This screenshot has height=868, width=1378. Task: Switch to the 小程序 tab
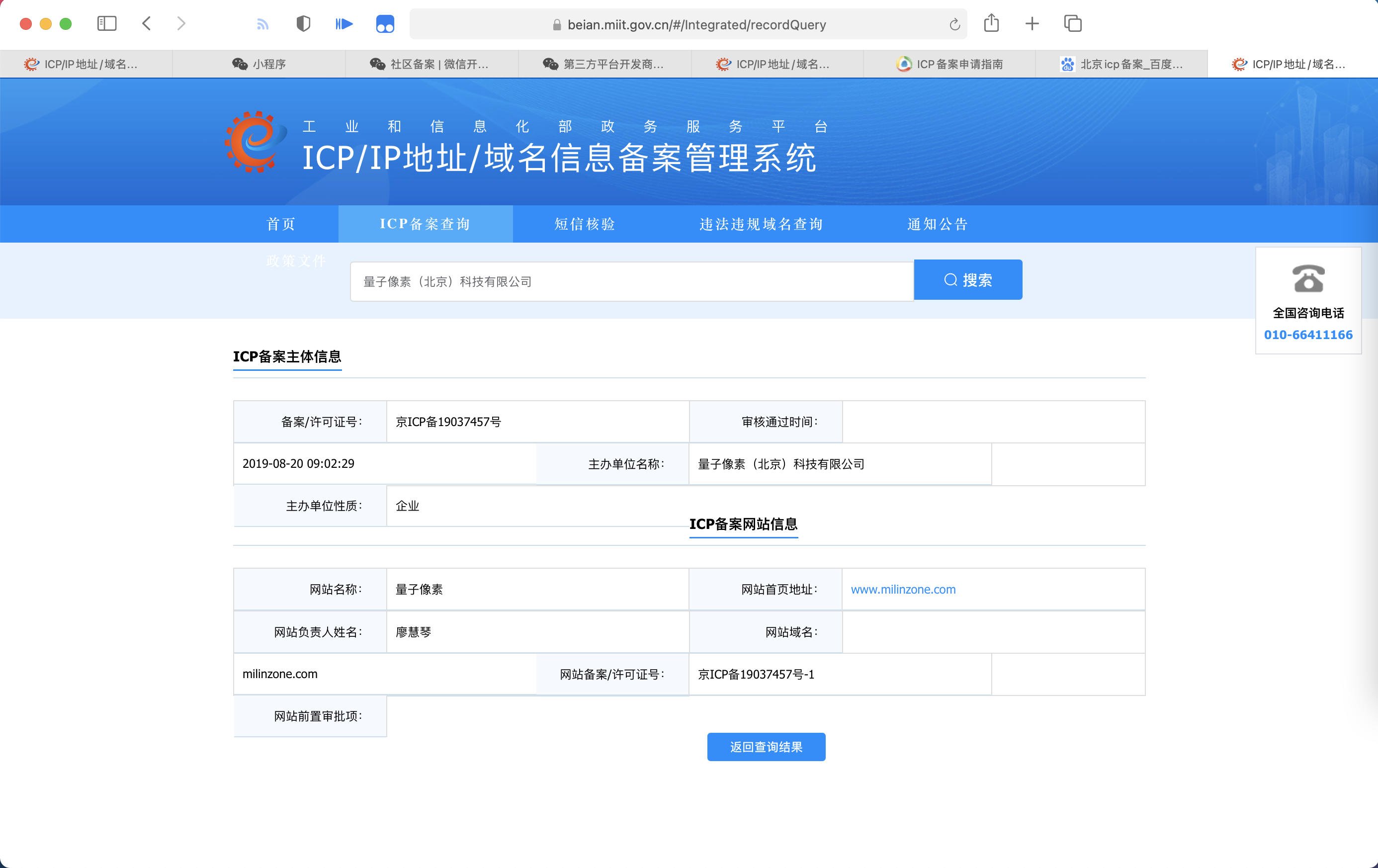258,64
